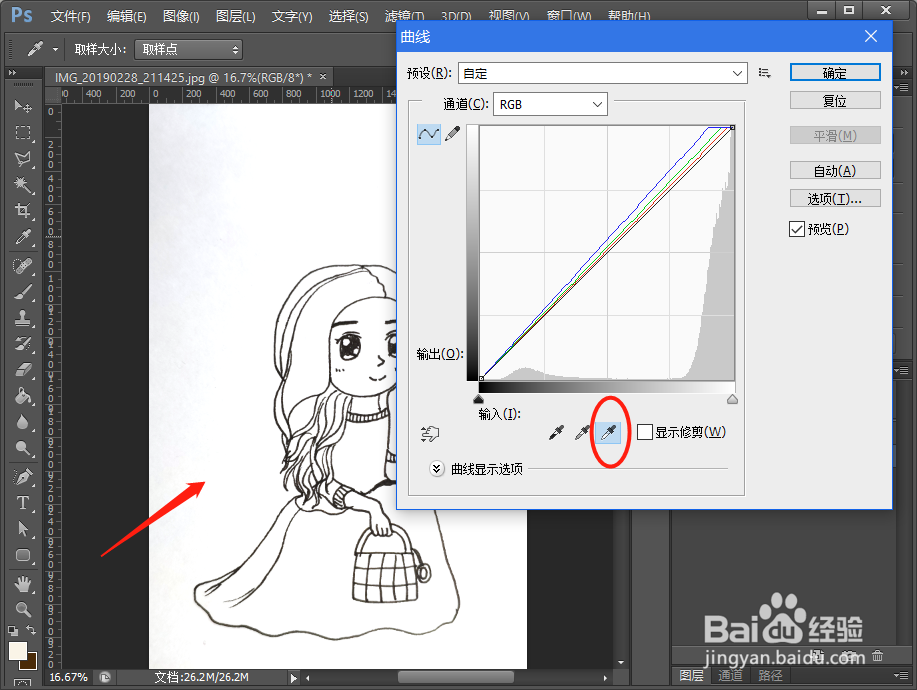The width and height of the screenshot is (917, 690).
Task: Open the 文字 menu
Action: coord(292,16)
